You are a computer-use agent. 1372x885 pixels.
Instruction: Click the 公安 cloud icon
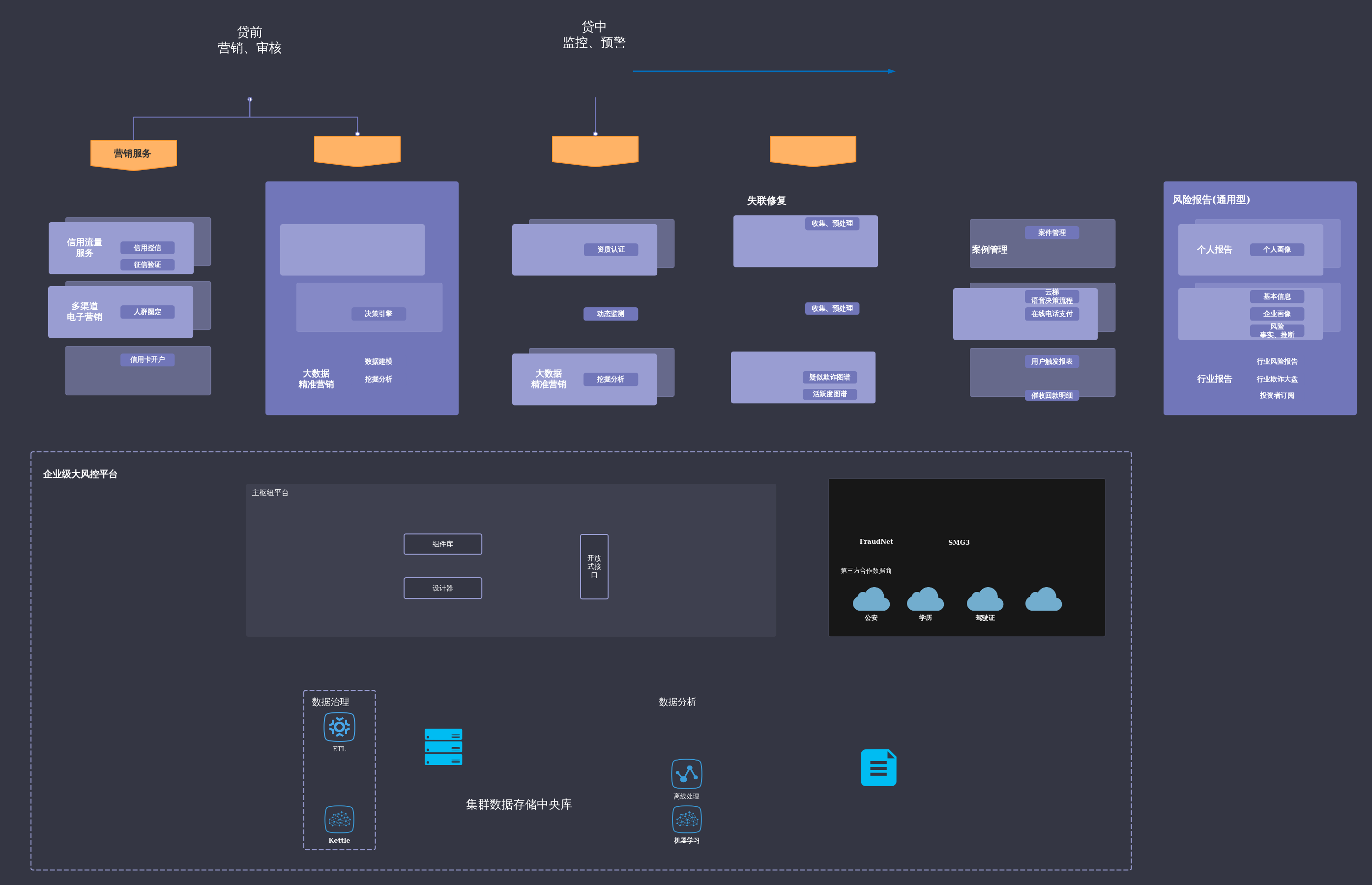coord(871,599)
